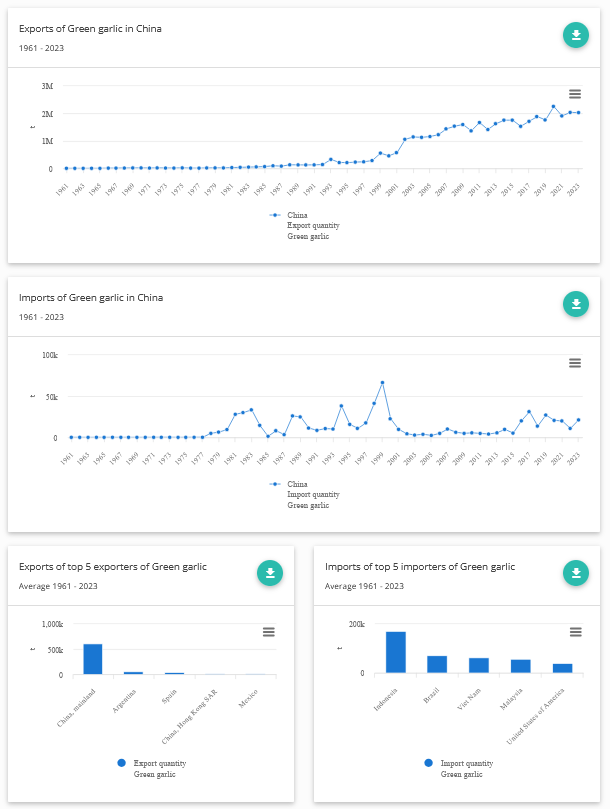Download the Imports of Green garlic chart

click(x=576, y=304)
